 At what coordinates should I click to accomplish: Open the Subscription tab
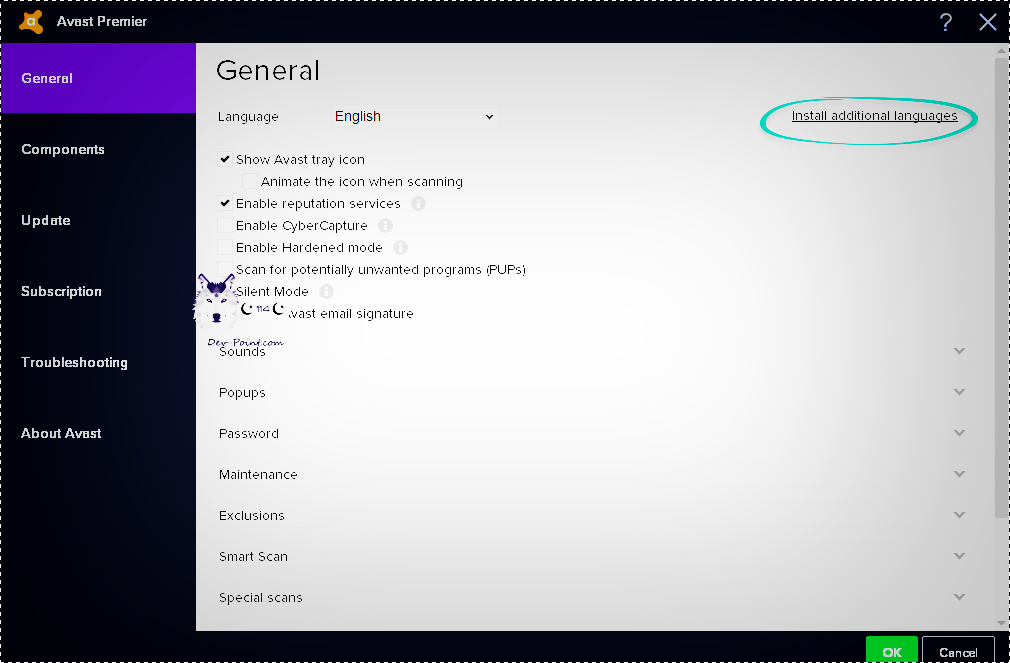click(98, 291)
